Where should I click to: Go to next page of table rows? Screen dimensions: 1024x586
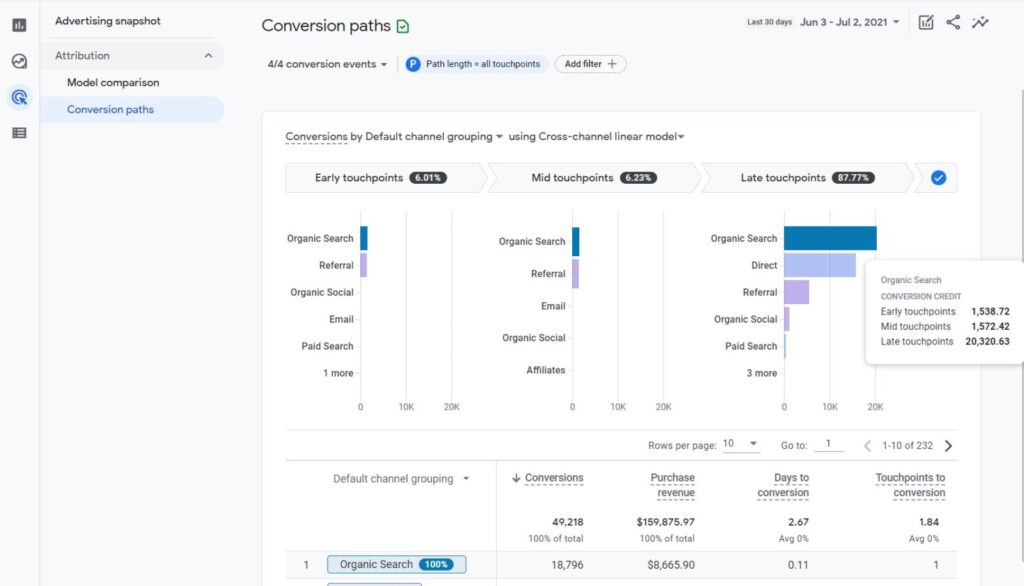[x=948, y=446]
